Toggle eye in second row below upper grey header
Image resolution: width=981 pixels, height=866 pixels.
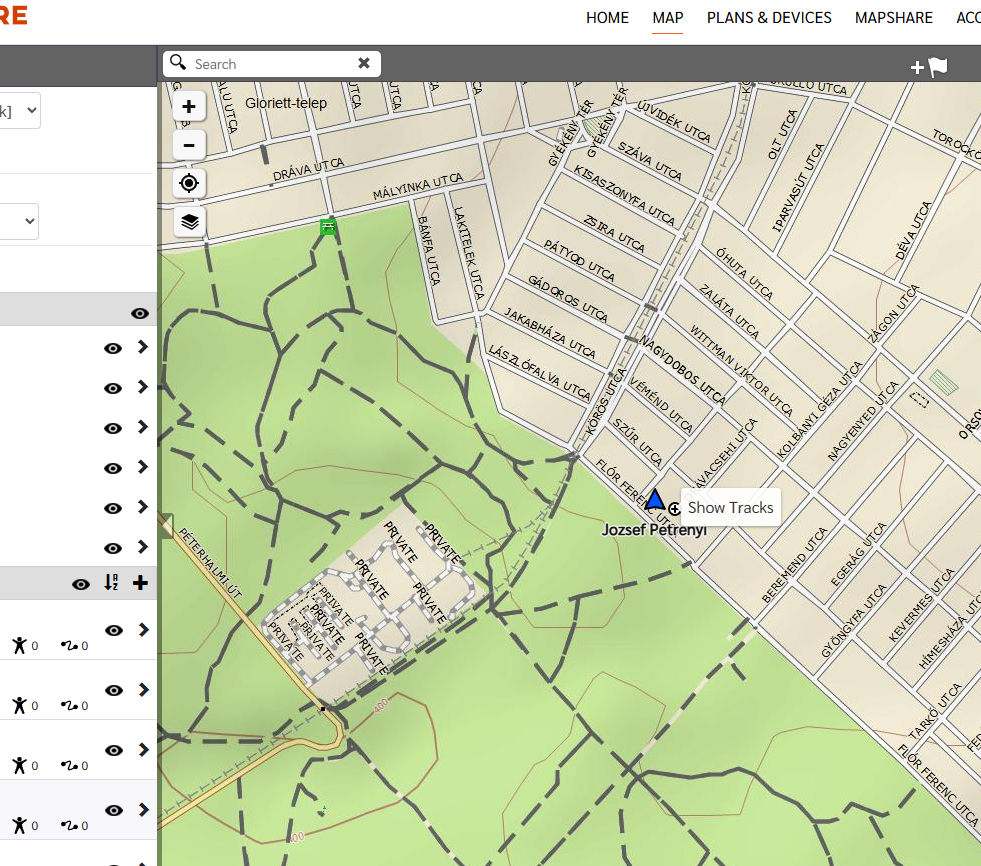tap(113, 389)
